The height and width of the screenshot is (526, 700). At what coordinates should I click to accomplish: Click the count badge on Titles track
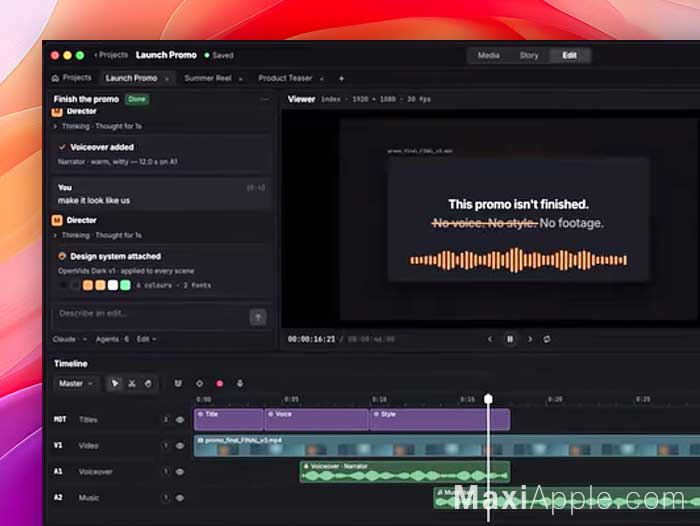166,420
